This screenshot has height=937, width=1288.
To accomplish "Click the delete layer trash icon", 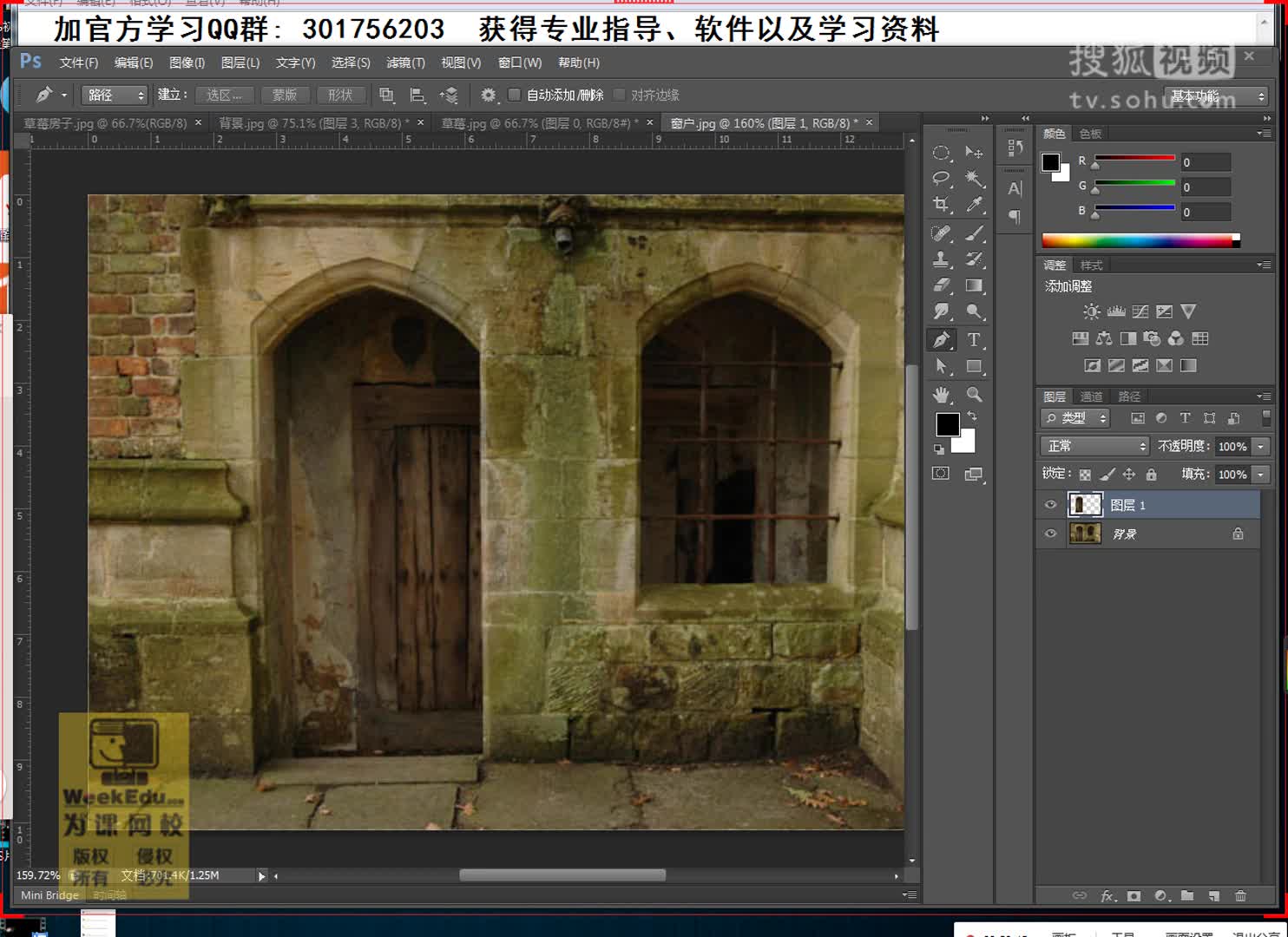I will click(x=1240, y=895).
